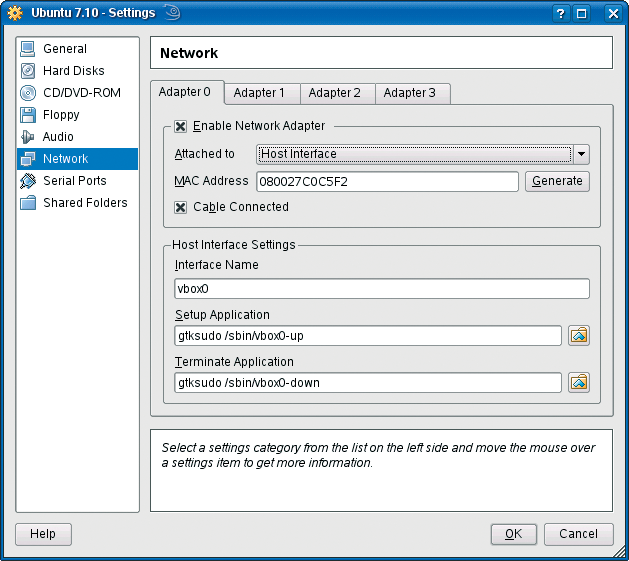The image size is (629, 561).
Task: Click the Network page heading
Action: 189,53
